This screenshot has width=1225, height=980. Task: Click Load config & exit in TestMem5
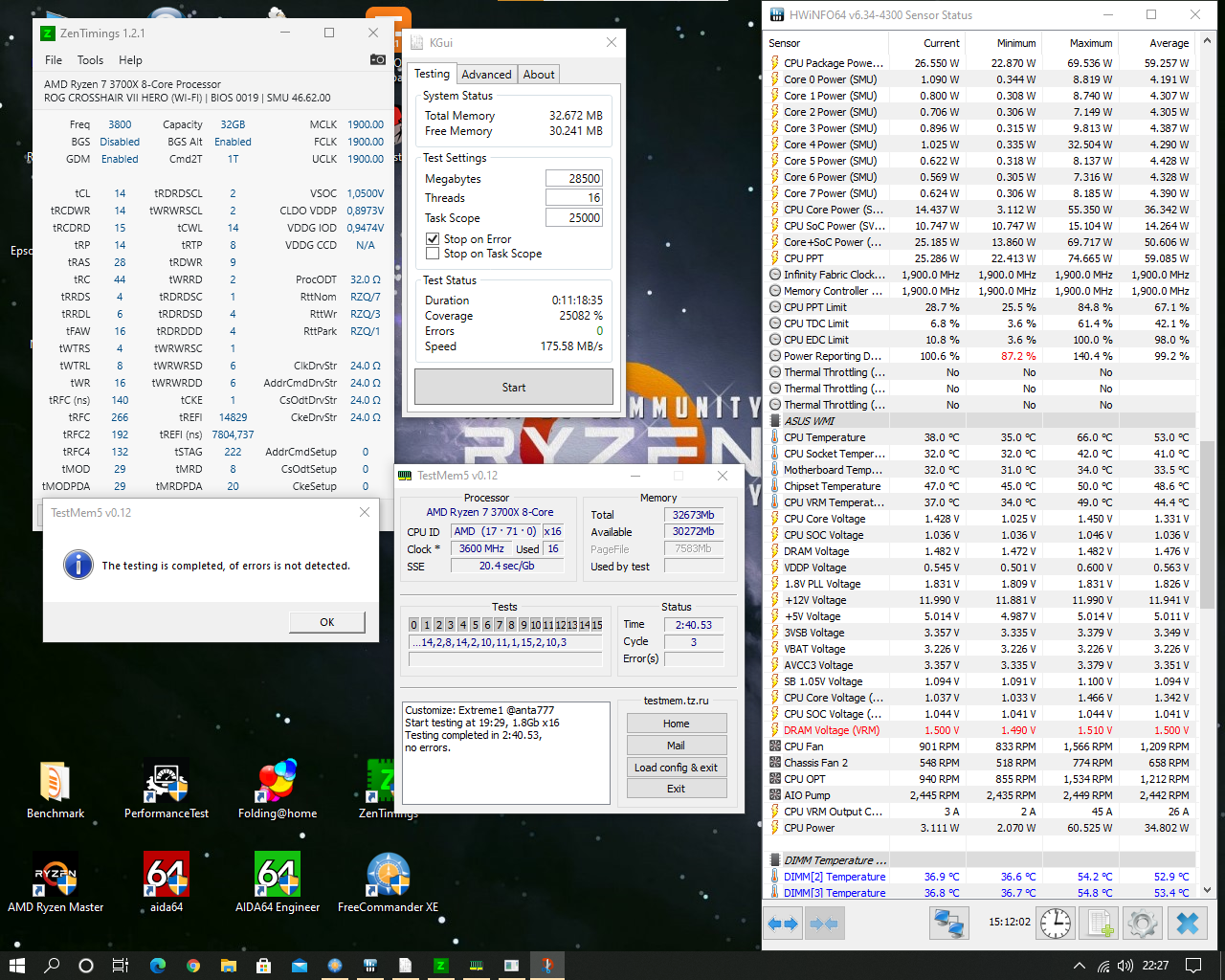coord(677,767)
